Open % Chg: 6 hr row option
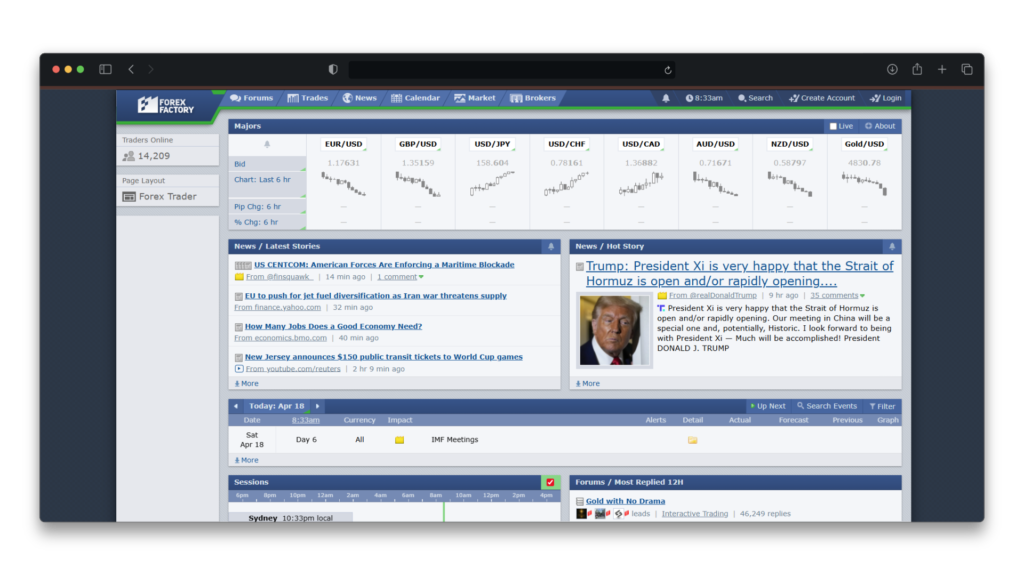This screenshot has height=576, width=1024. (267, 222)
